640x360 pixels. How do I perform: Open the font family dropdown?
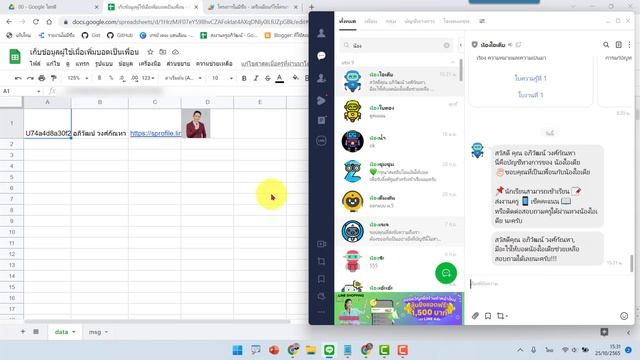(183, 78)
